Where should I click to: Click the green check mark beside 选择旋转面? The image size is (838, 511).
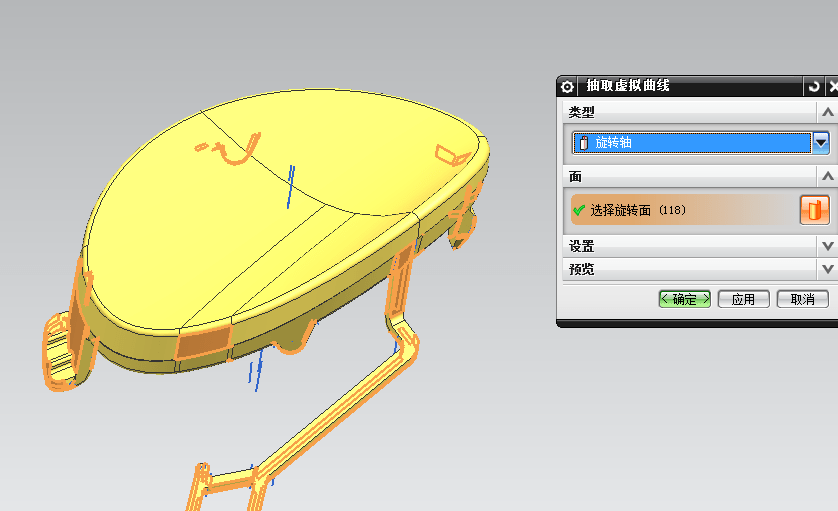tap(579, 210)
